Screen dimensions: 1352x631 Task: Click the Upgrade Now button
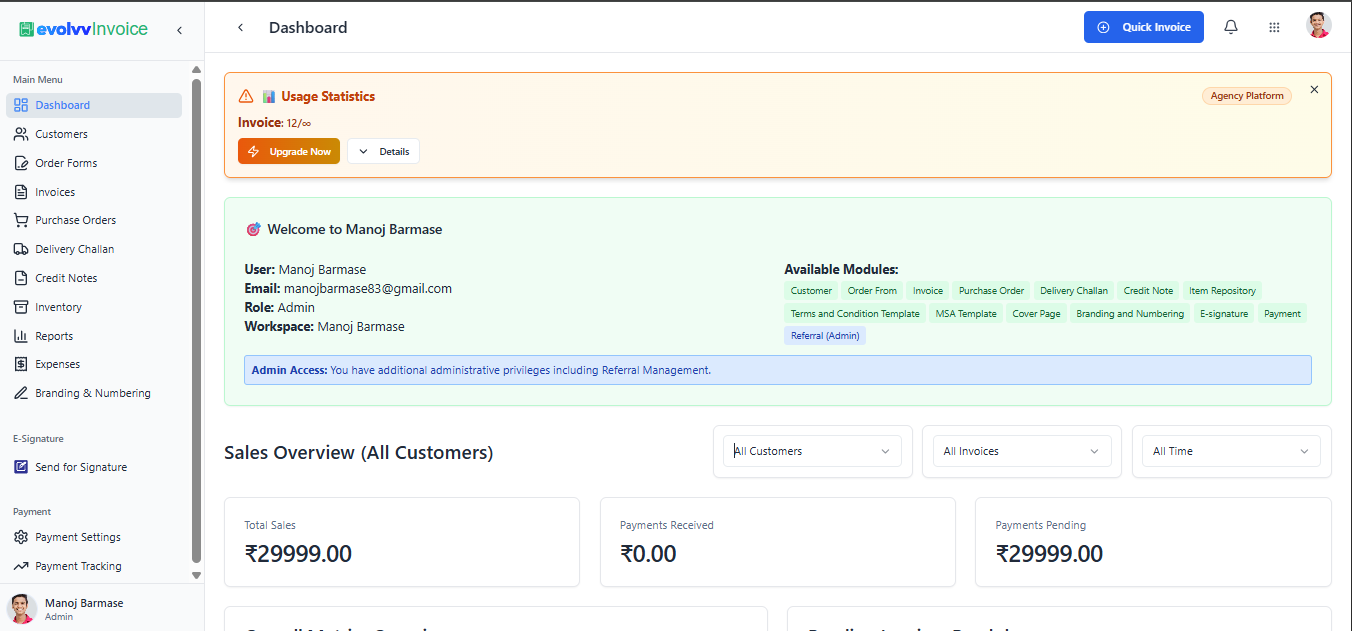289,151
